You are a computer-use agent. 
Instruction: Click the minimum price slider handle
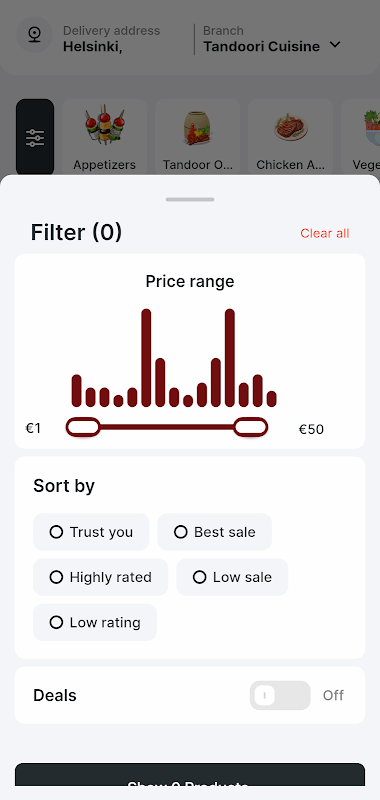[x=83, y=427]
